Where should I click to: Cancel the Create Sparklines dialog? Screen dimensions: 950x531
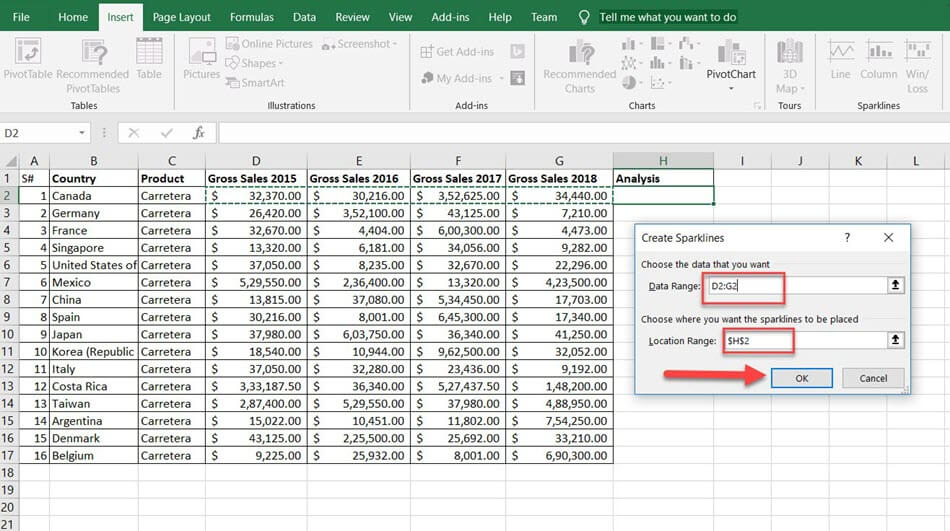coord(873,378)
